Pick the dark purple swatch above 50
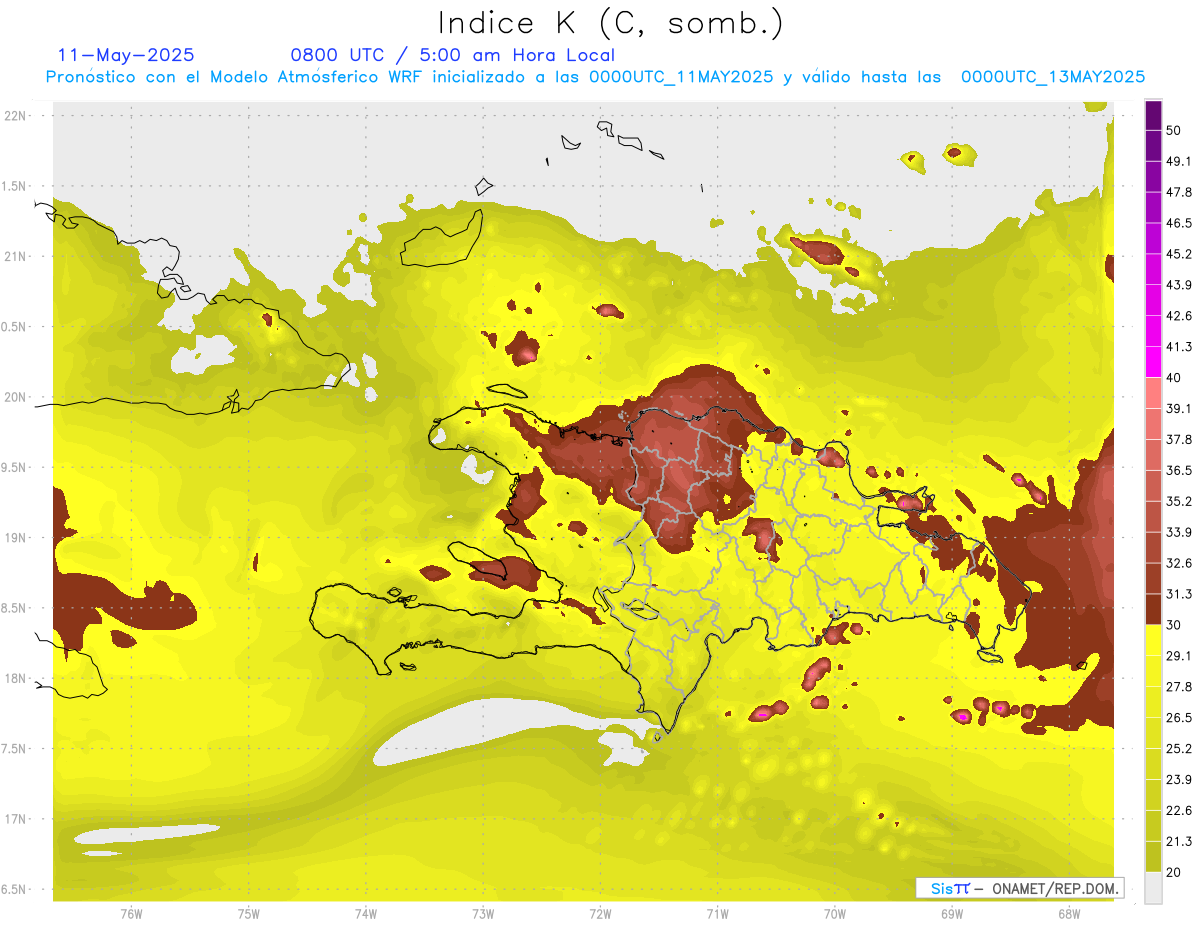Viewport: 1200px width, 927px height. click(x=1154, y=115)
